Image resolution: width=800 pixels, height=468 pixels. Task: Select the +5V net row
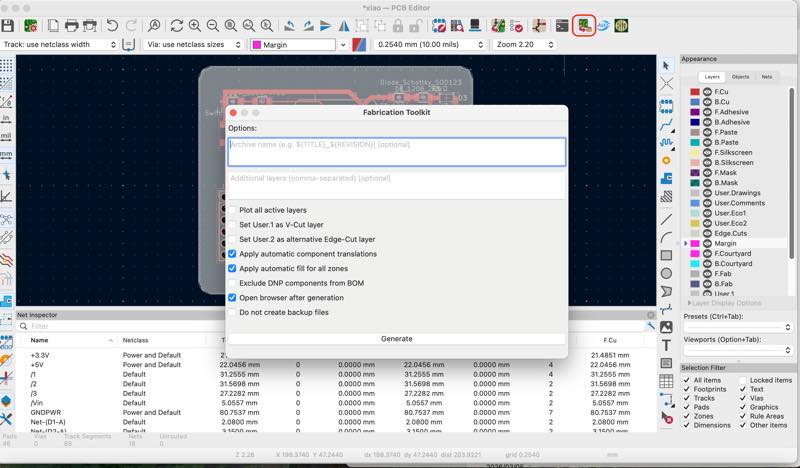tap(336, 365)
